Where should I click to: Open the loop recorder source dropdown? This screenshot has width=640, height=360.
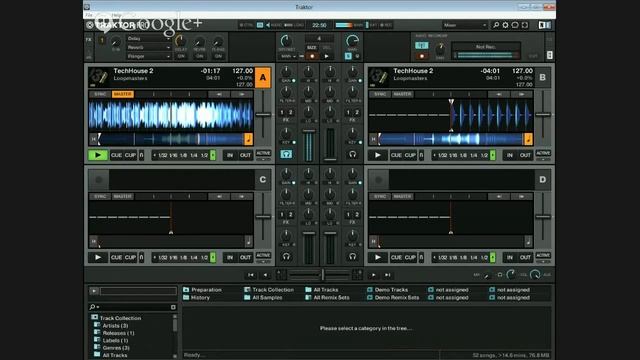288,56
